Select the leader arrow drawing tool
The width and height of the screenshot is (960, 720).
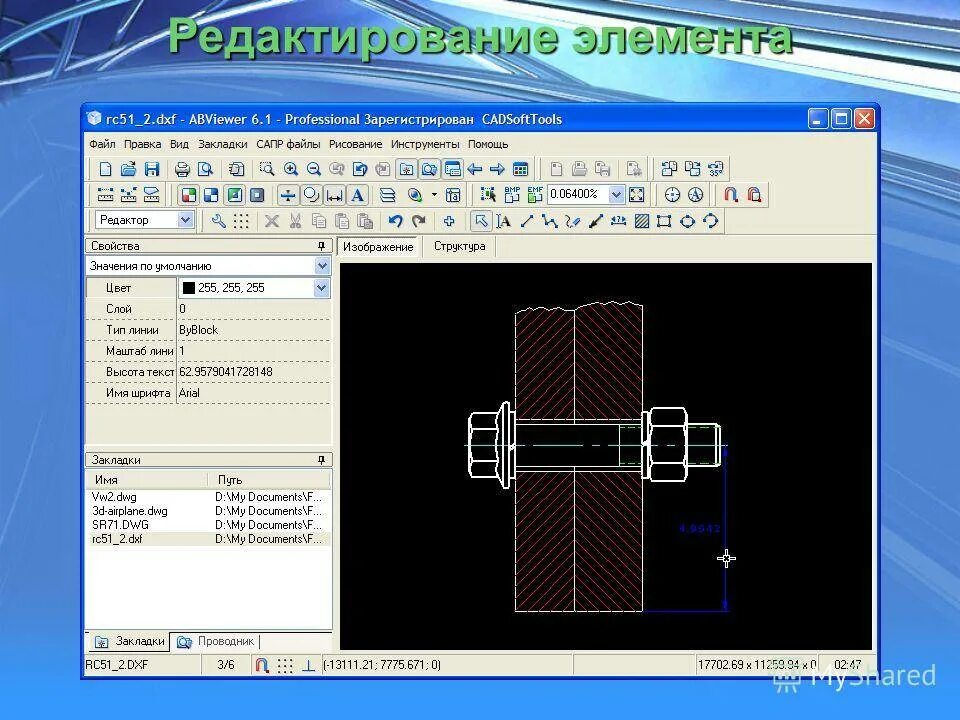tap(595, 221)
